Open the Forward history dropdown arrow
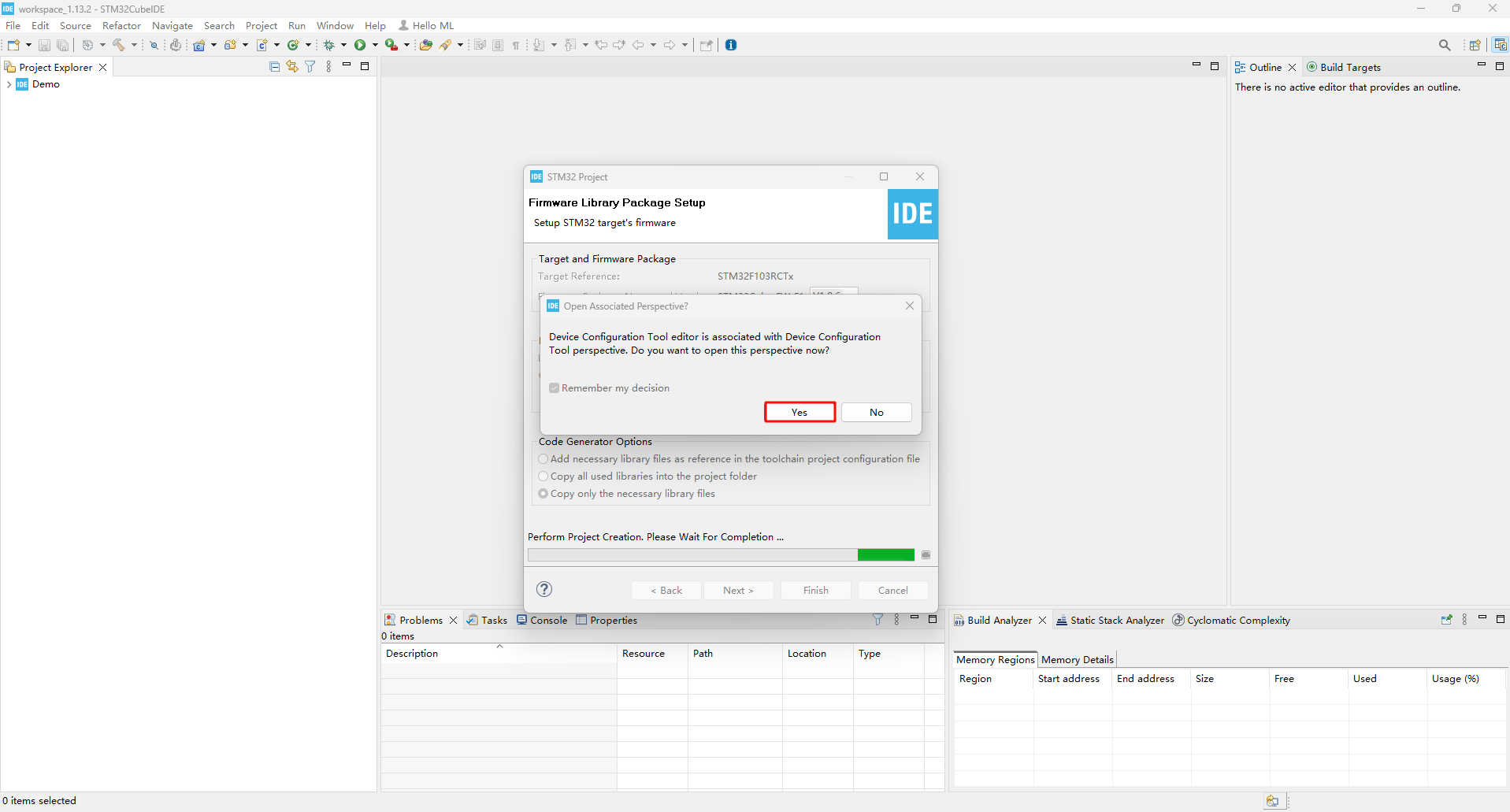 pyautogui.click(x=685, y=45)
